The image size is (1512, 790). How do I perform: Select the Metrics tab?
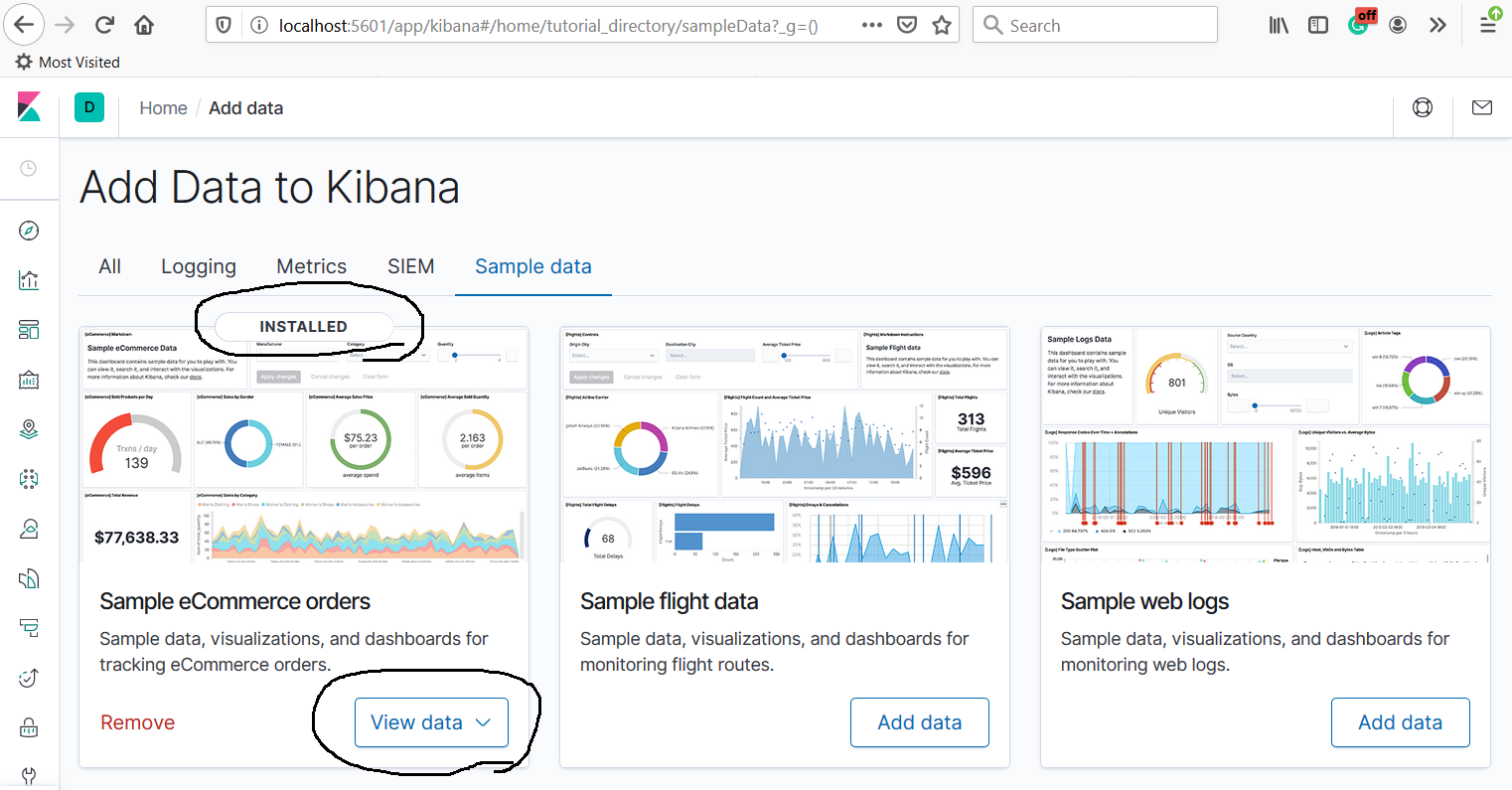point(312,266)
